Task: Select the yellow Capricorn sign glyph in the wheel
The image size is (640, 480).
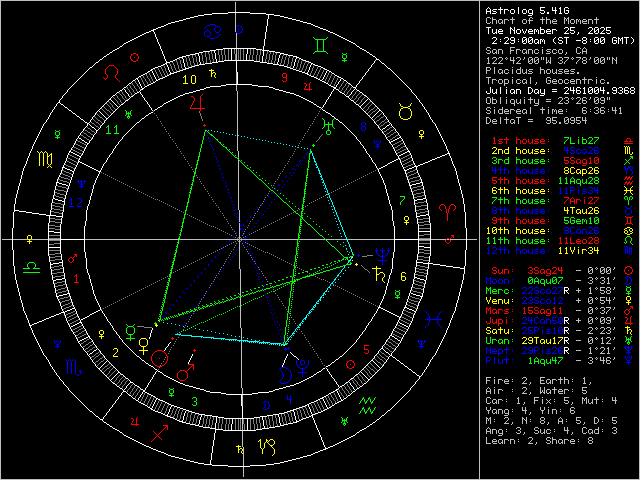Action: (x=267, y=447)
